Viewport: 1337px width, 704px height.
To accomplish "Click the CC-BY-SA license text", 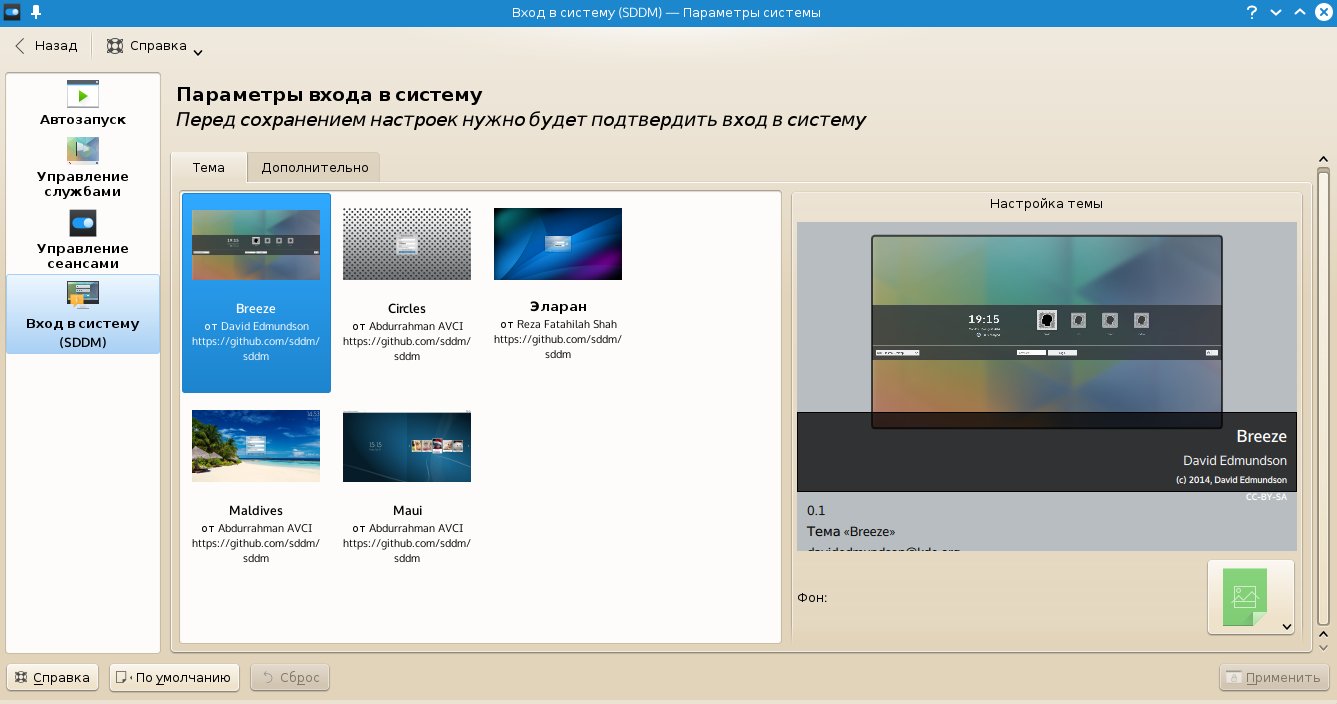I will [1266, 497].
